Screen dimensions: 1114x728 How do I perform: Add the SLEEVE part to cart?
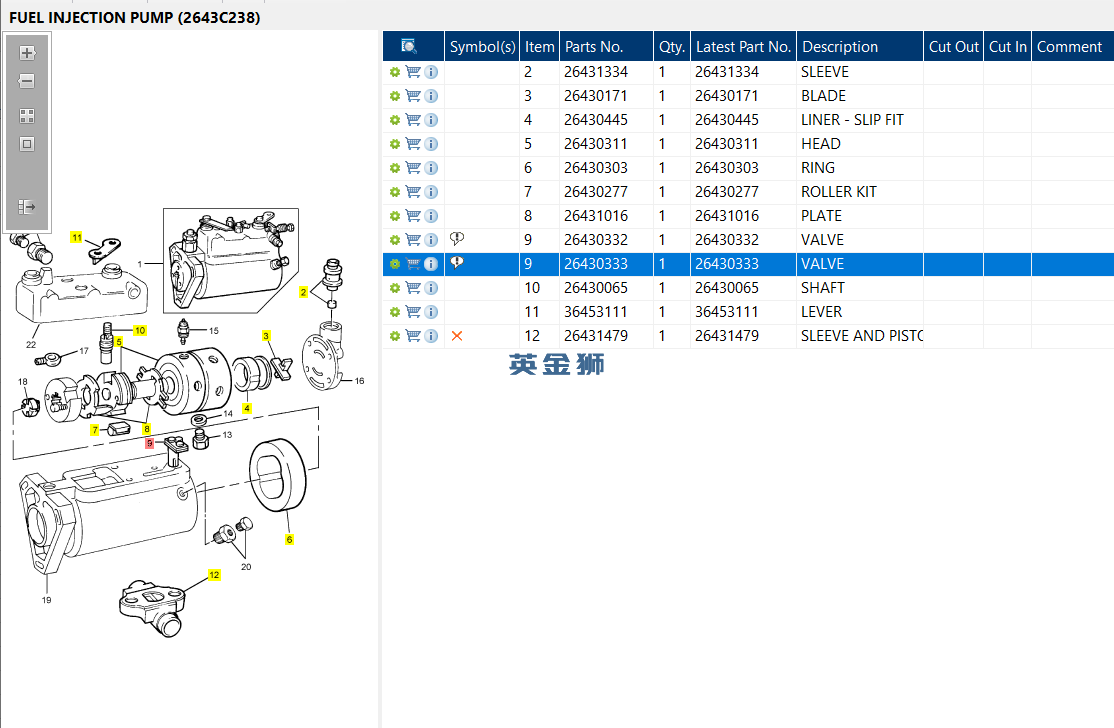412,72
